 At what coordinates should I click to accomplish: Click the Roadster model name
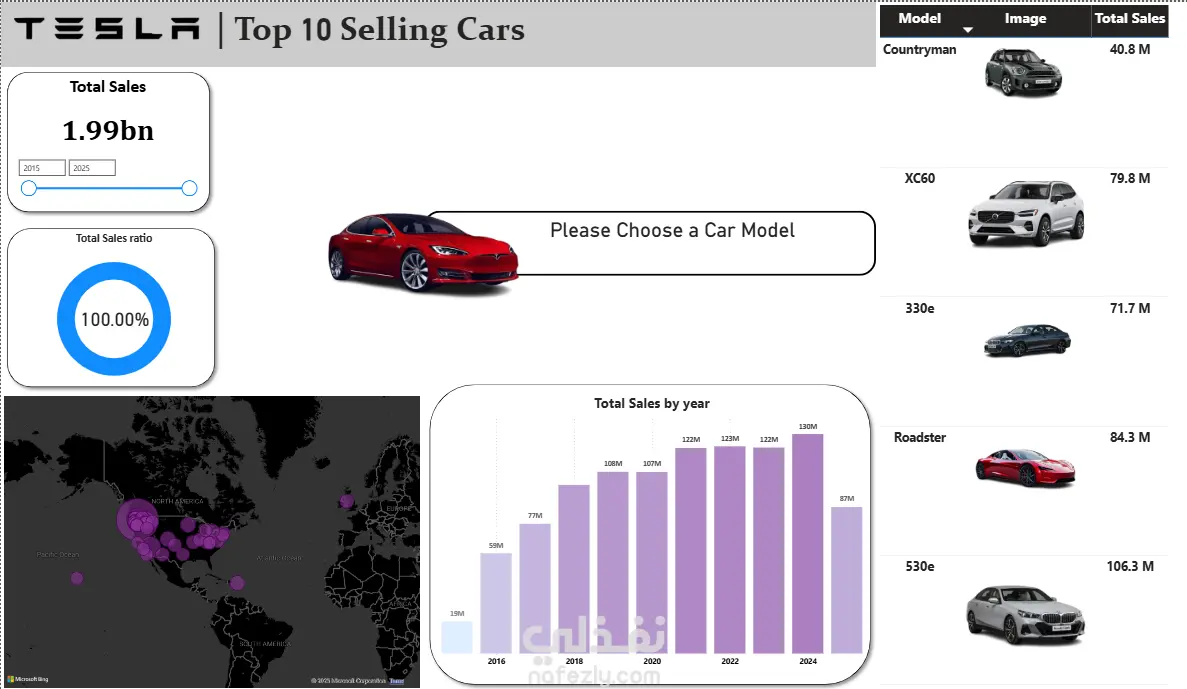pos(920,438)
